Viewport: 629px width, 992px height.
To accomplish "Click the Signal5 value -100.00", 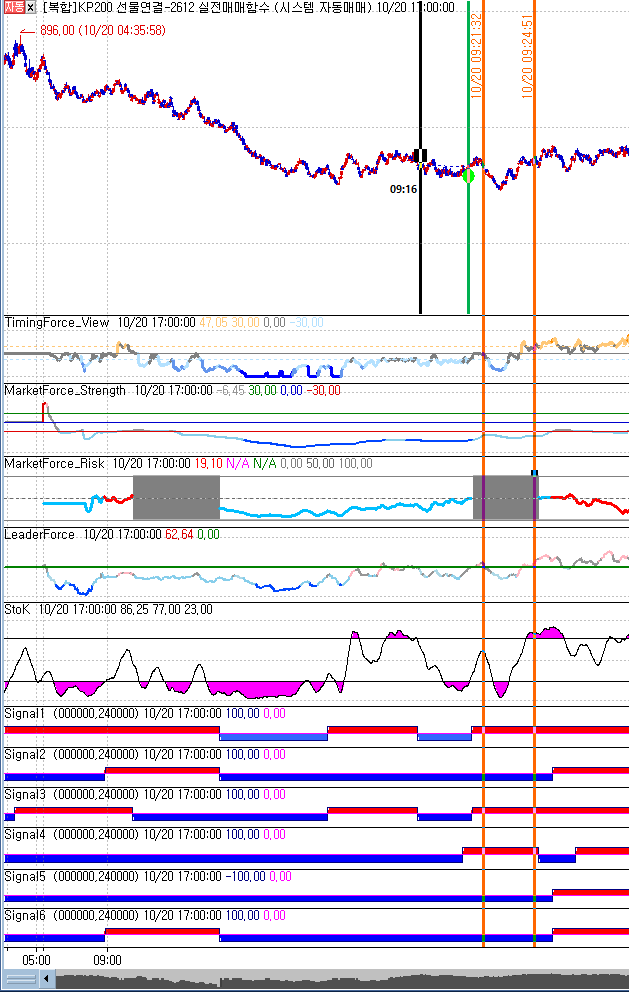I will coord(245,876).
